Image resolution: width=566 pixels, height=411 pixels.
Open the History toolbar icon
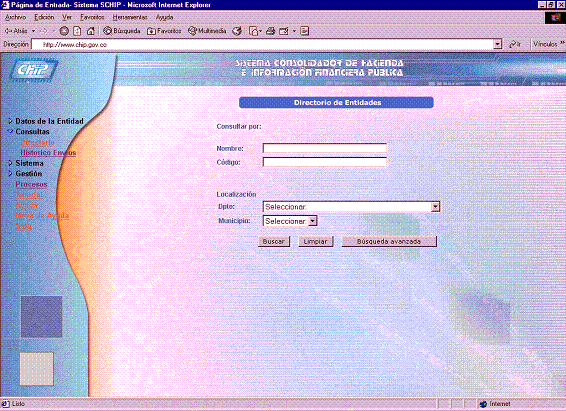pyautogui.click(x=237, y=31)
